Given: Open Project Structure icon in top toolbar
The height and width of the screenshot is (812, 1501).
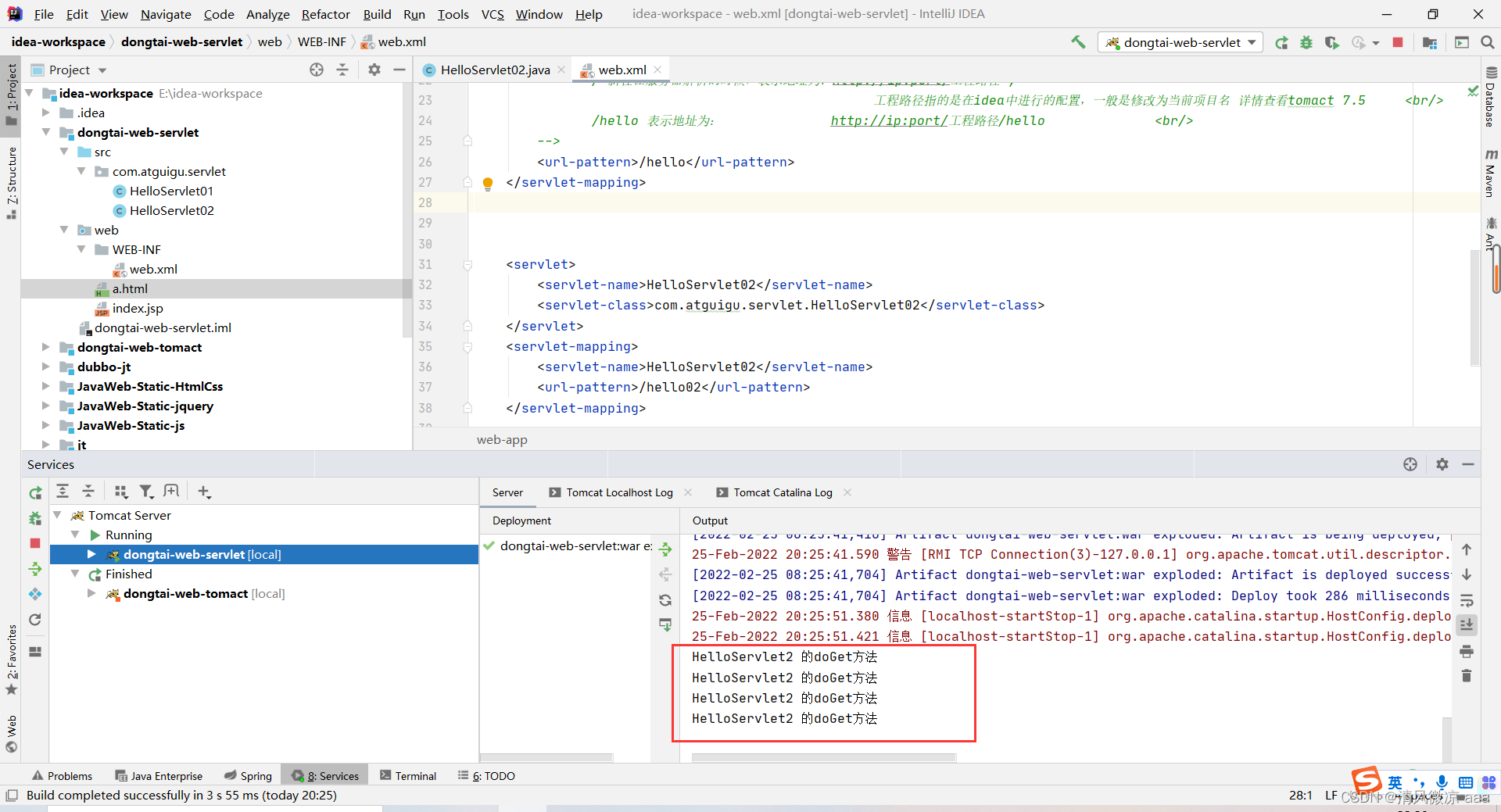Looking at the screenshot, I should tap(1430, 42).
